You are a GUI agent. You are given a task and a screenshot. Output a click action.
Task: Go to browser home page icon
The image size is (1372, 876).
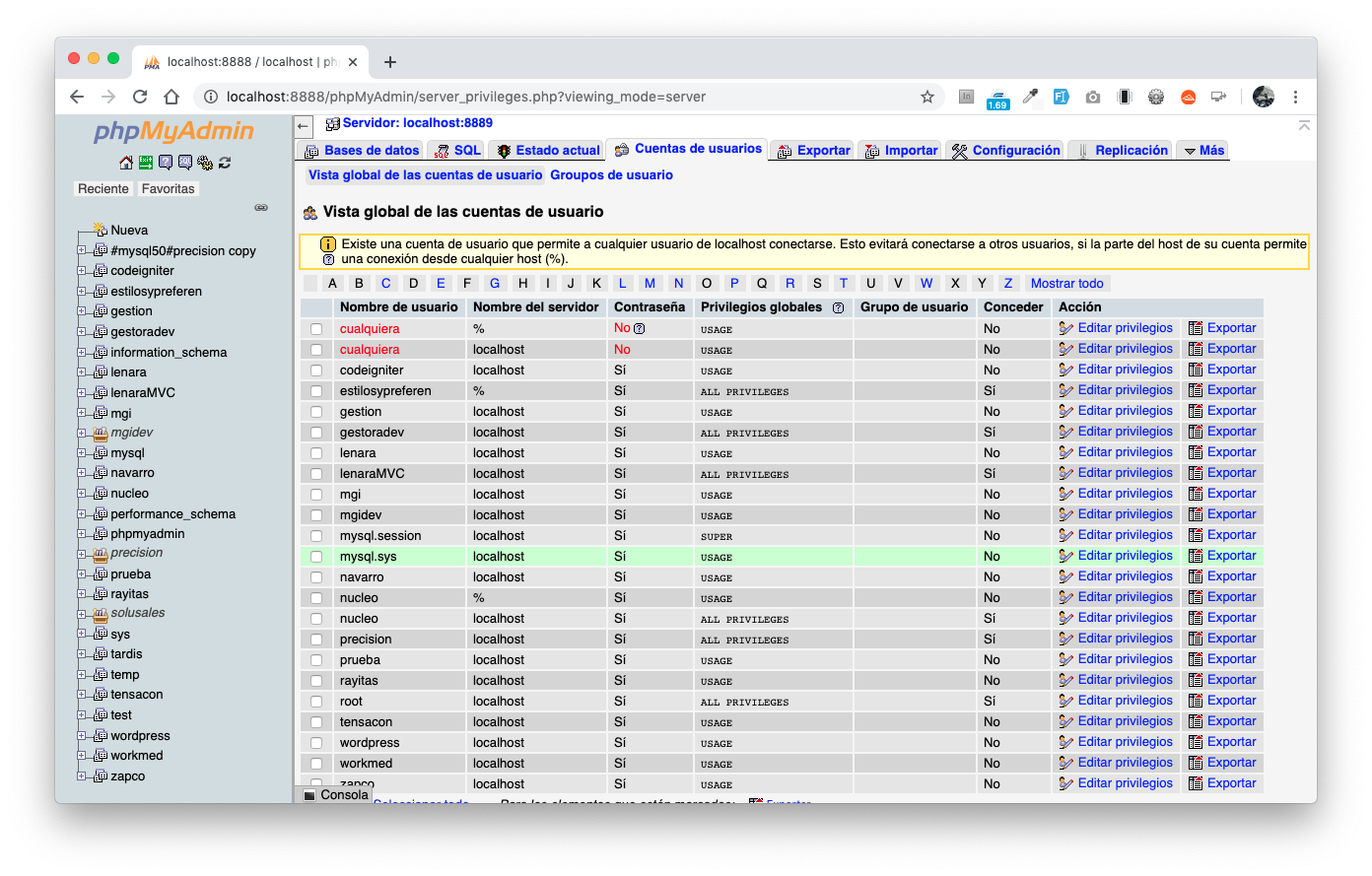(x=171, y=97)
